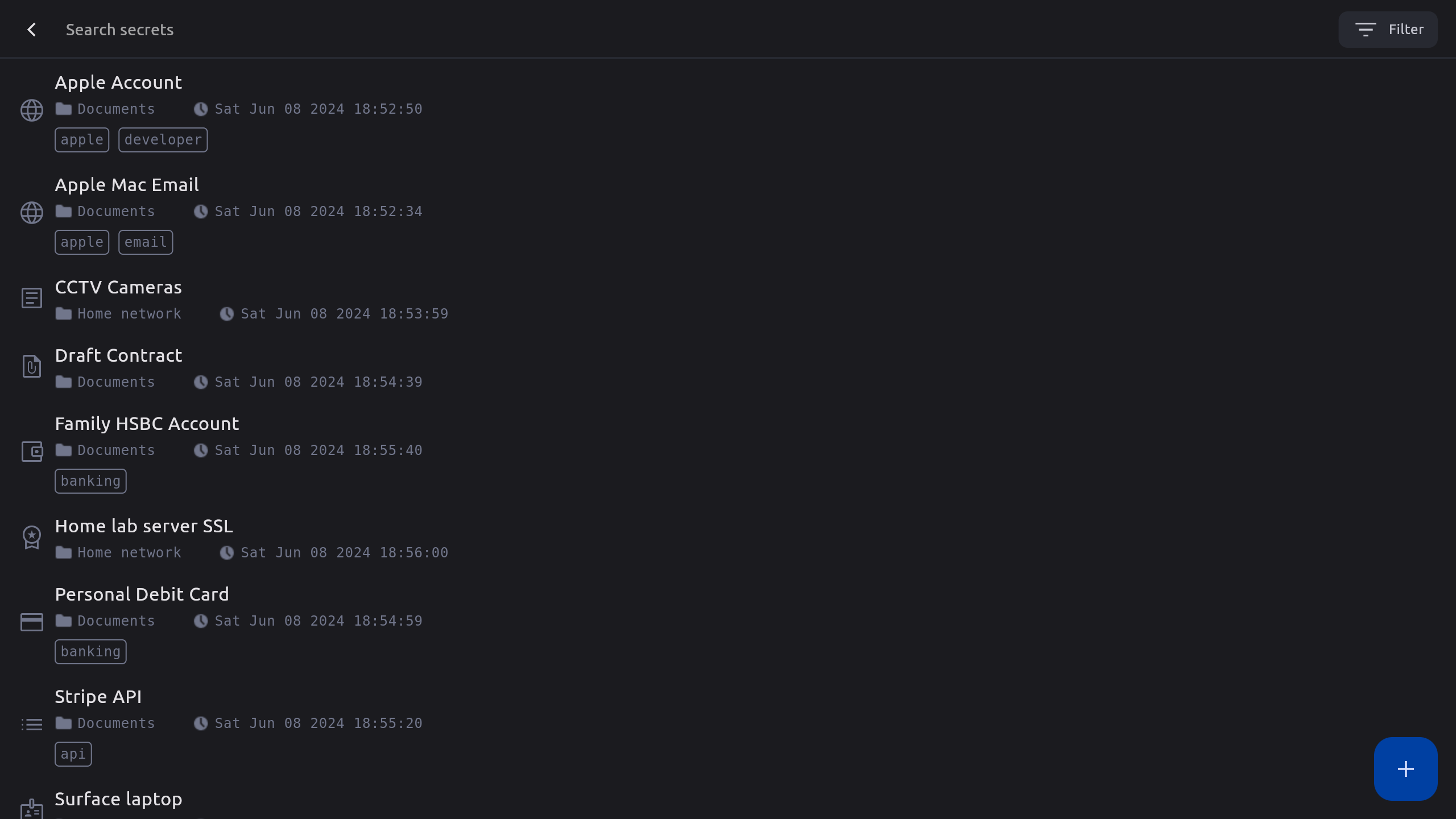Click the globe icon beside Apple Mac Email

click(x=32, y=212)
